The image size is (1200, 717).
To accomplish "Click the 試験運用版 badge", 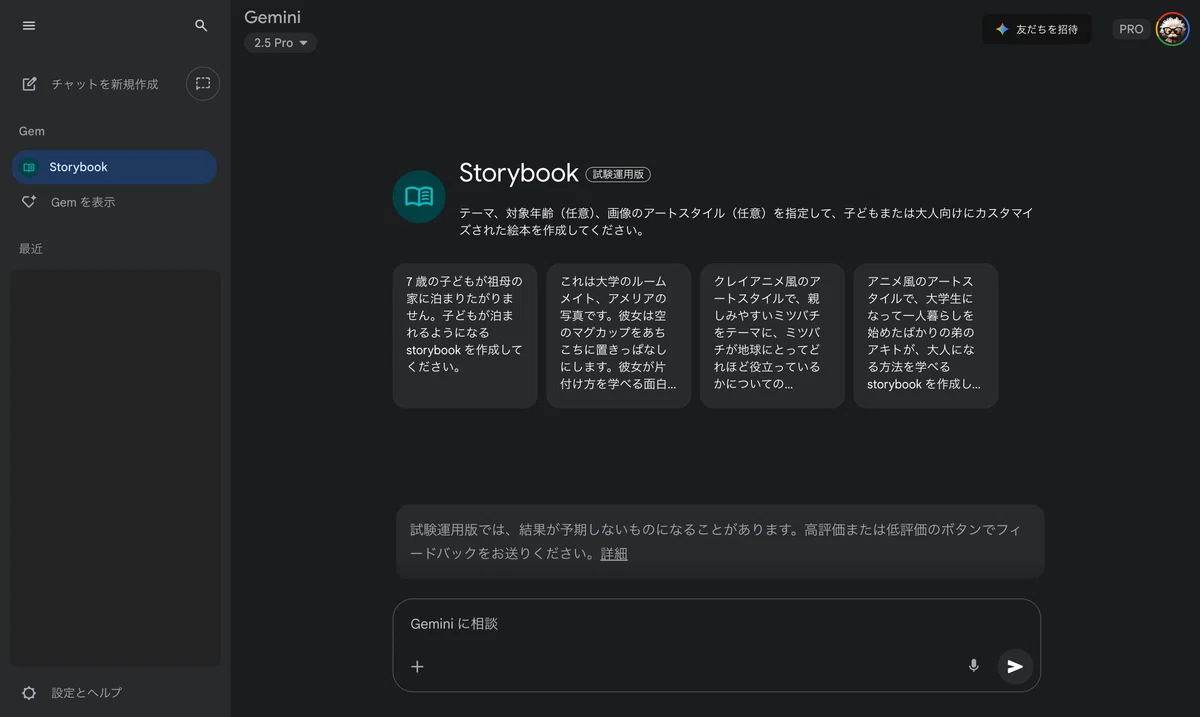I will pyautogui.click(x=618, y=174).
